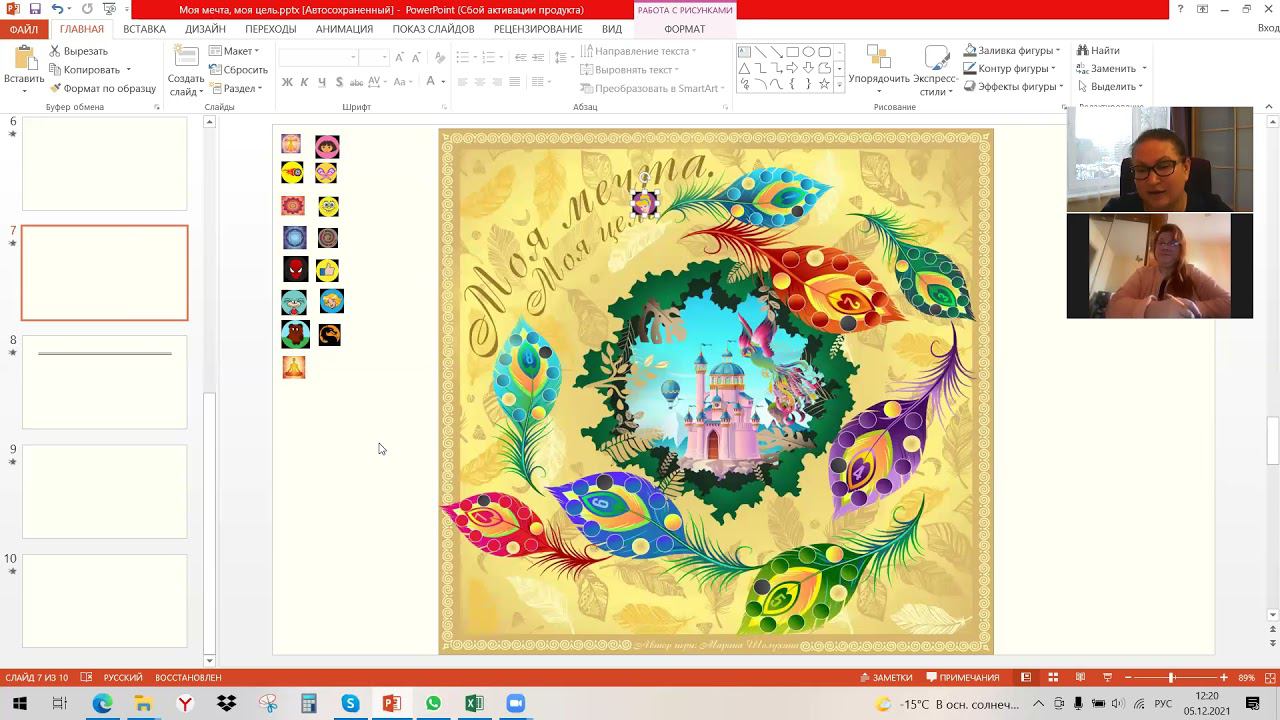The height and width of the screenshot is (720, 1280).
Task: Select the brown bear icon beside slide
Action: (295, 334)
